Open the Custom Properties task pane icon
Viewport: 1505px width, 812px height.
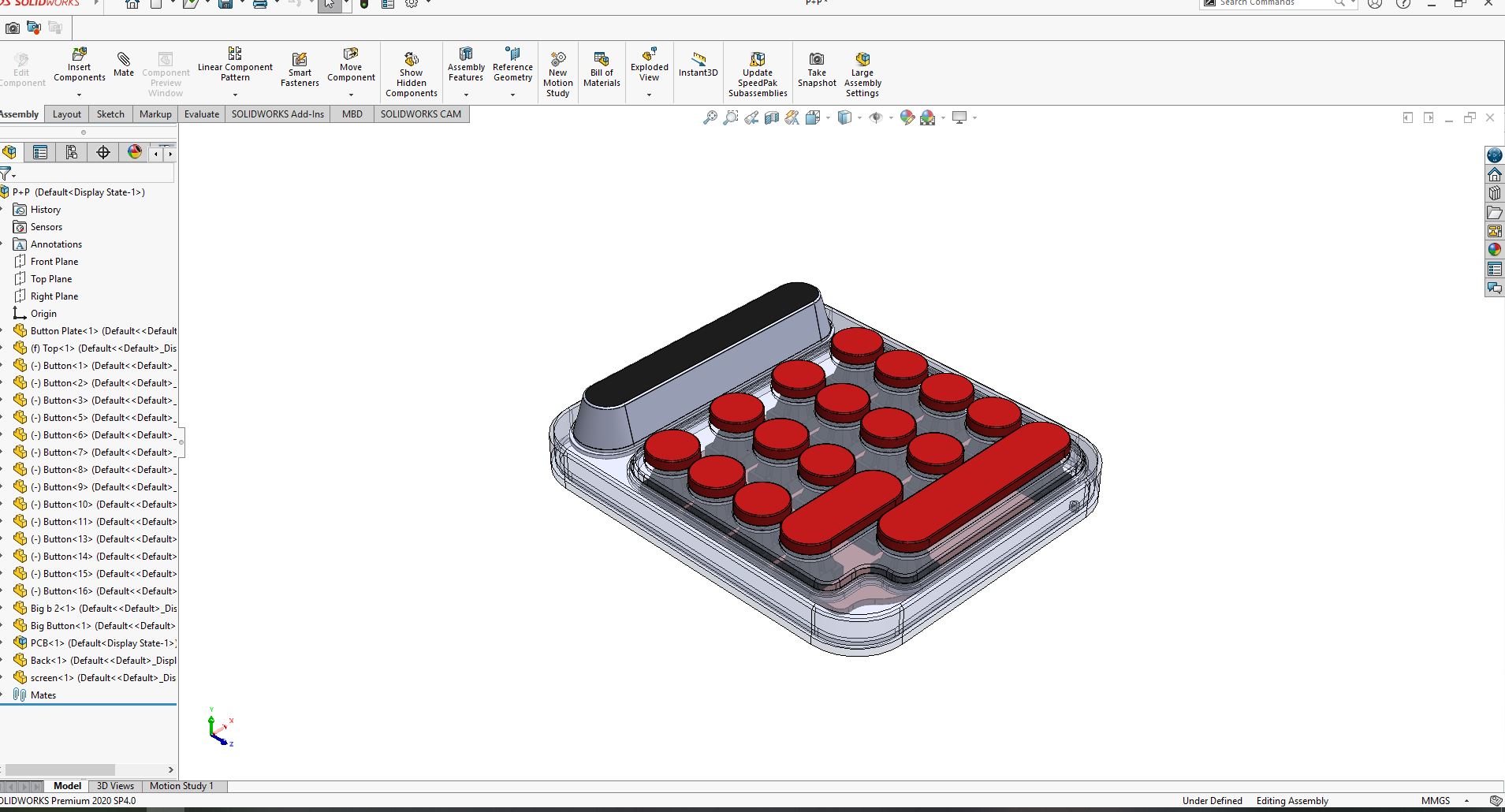point(1494,269)
